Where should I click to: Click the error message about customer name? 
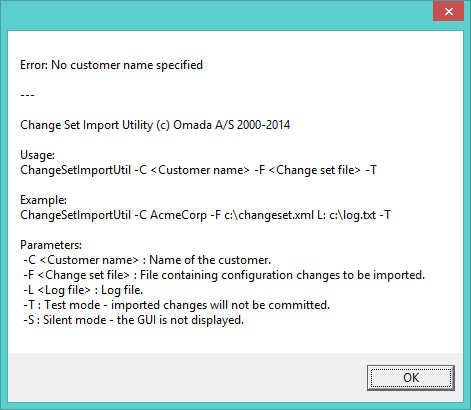tap(111, 65)
